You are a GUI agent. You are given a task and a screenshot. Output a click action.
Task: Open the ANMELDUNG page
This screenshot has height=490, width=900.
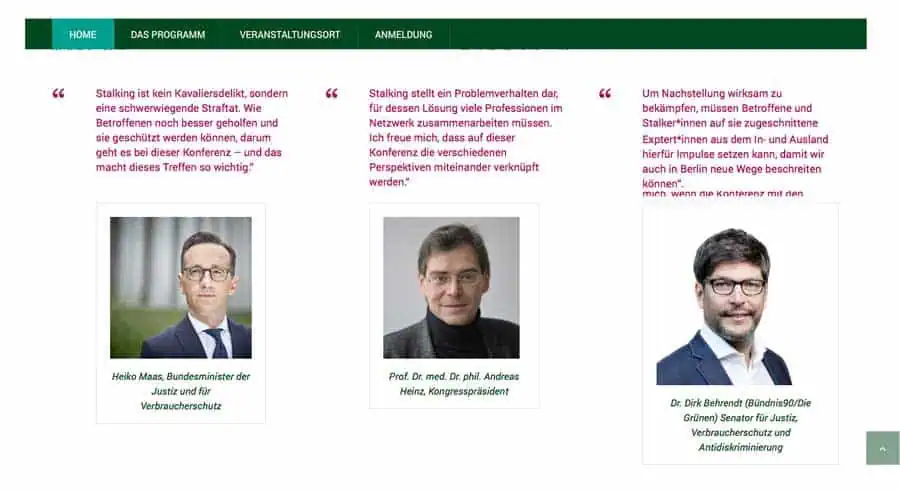click(404, 35)
